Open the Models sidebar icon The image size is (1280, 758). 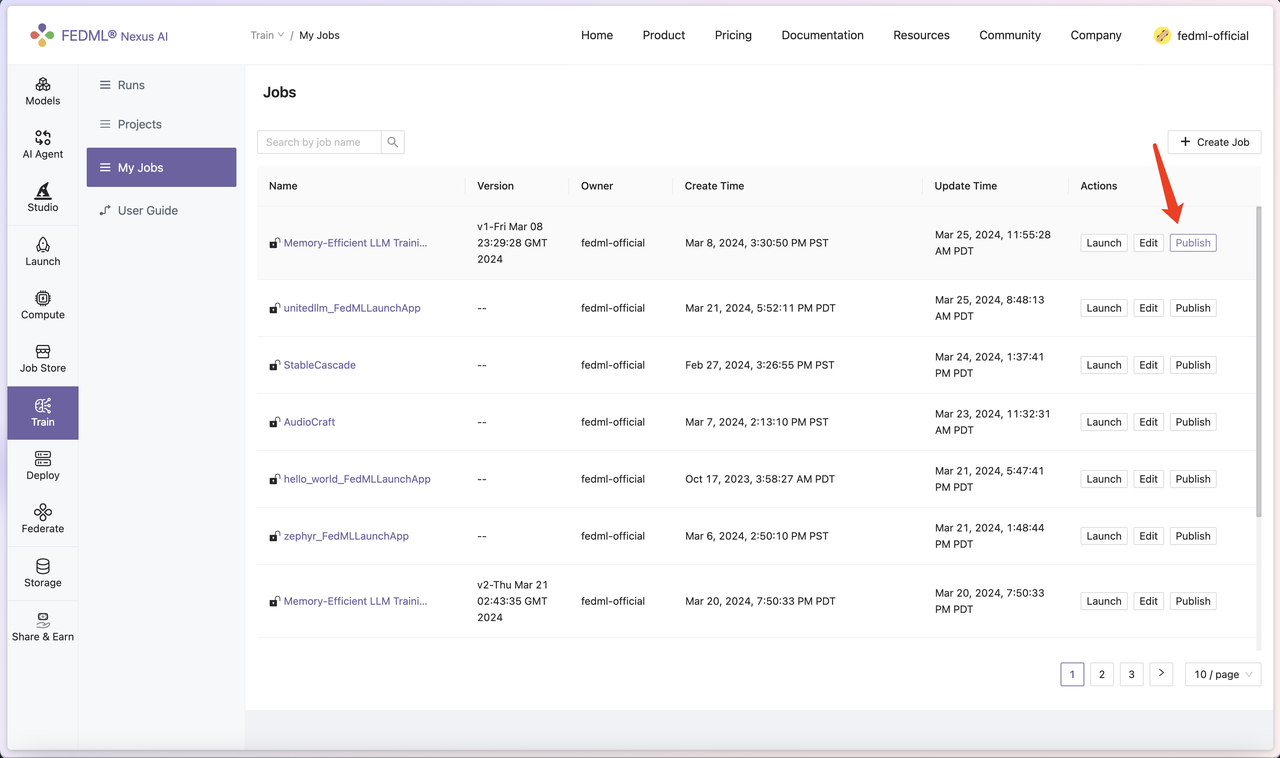43,85
